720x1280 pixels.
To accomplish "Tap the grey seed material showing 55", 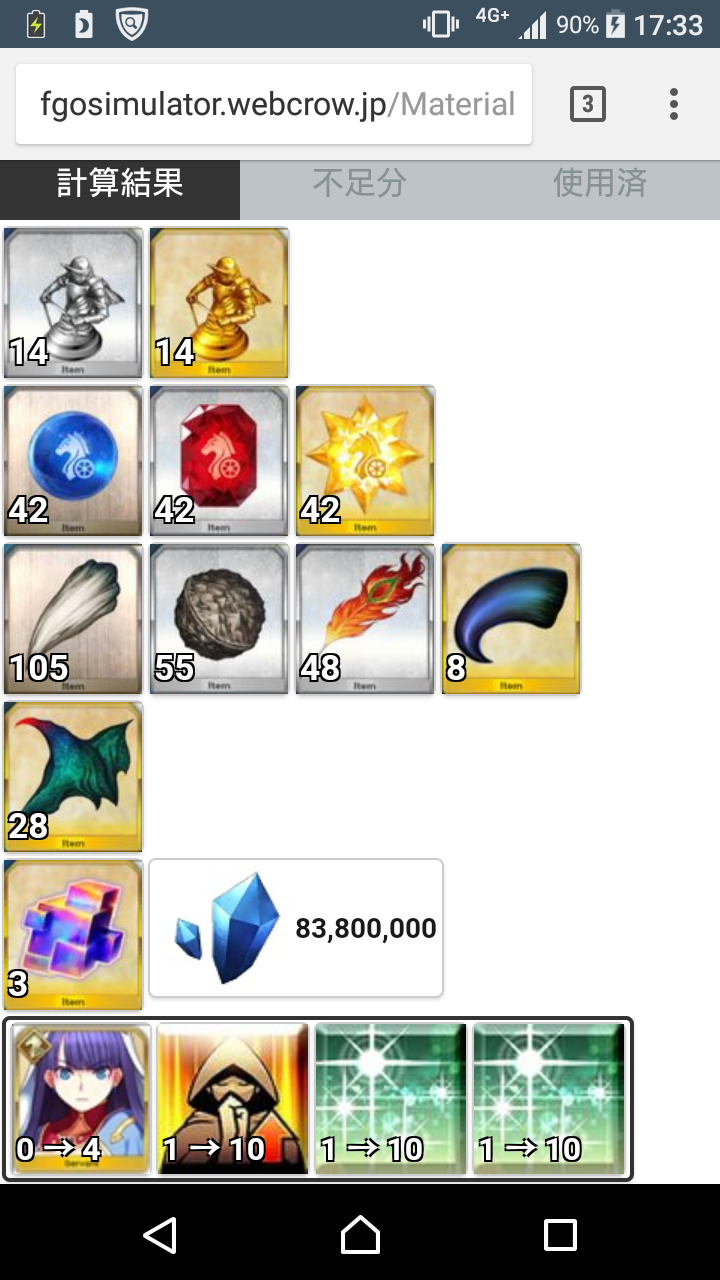I will [220, 619].
